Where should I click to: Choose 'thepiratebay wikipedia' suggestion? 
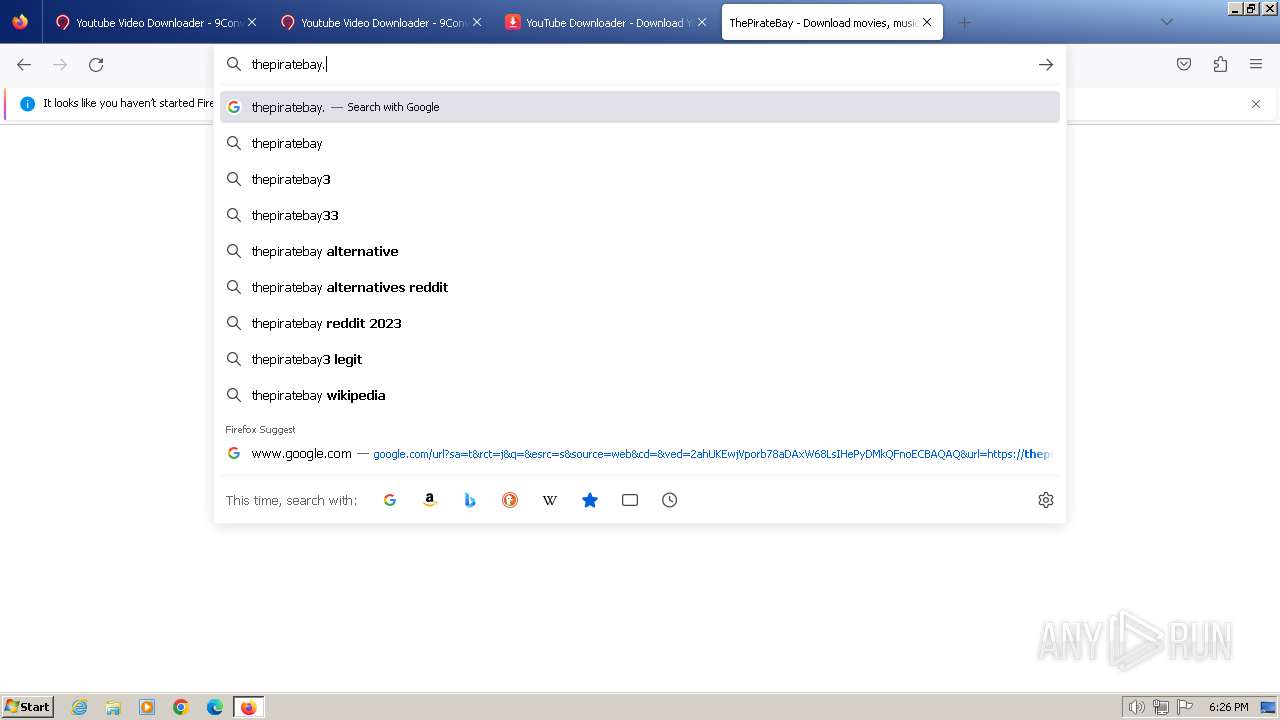[640, 395]
